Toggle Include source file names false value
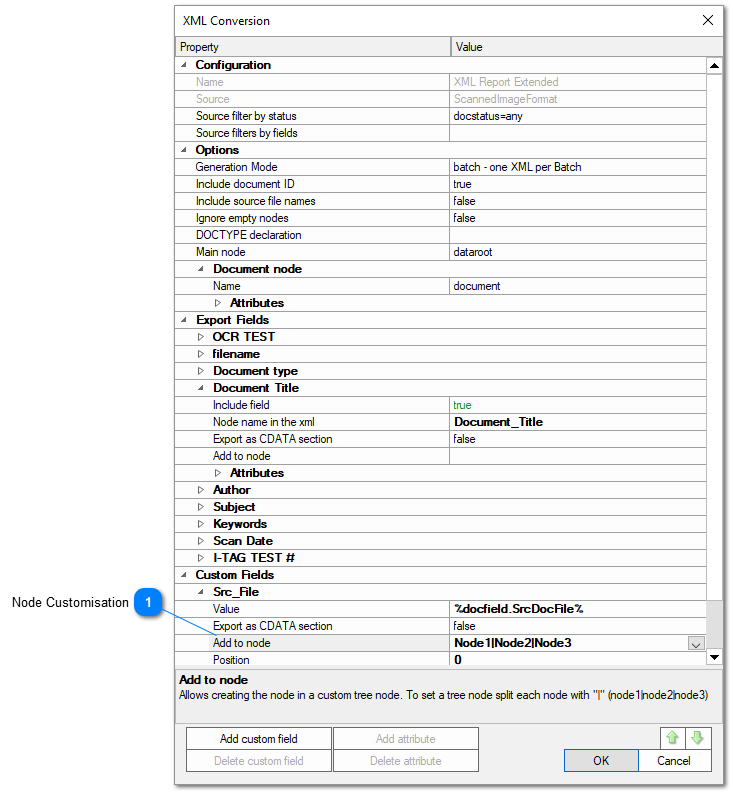 point(578,201)
